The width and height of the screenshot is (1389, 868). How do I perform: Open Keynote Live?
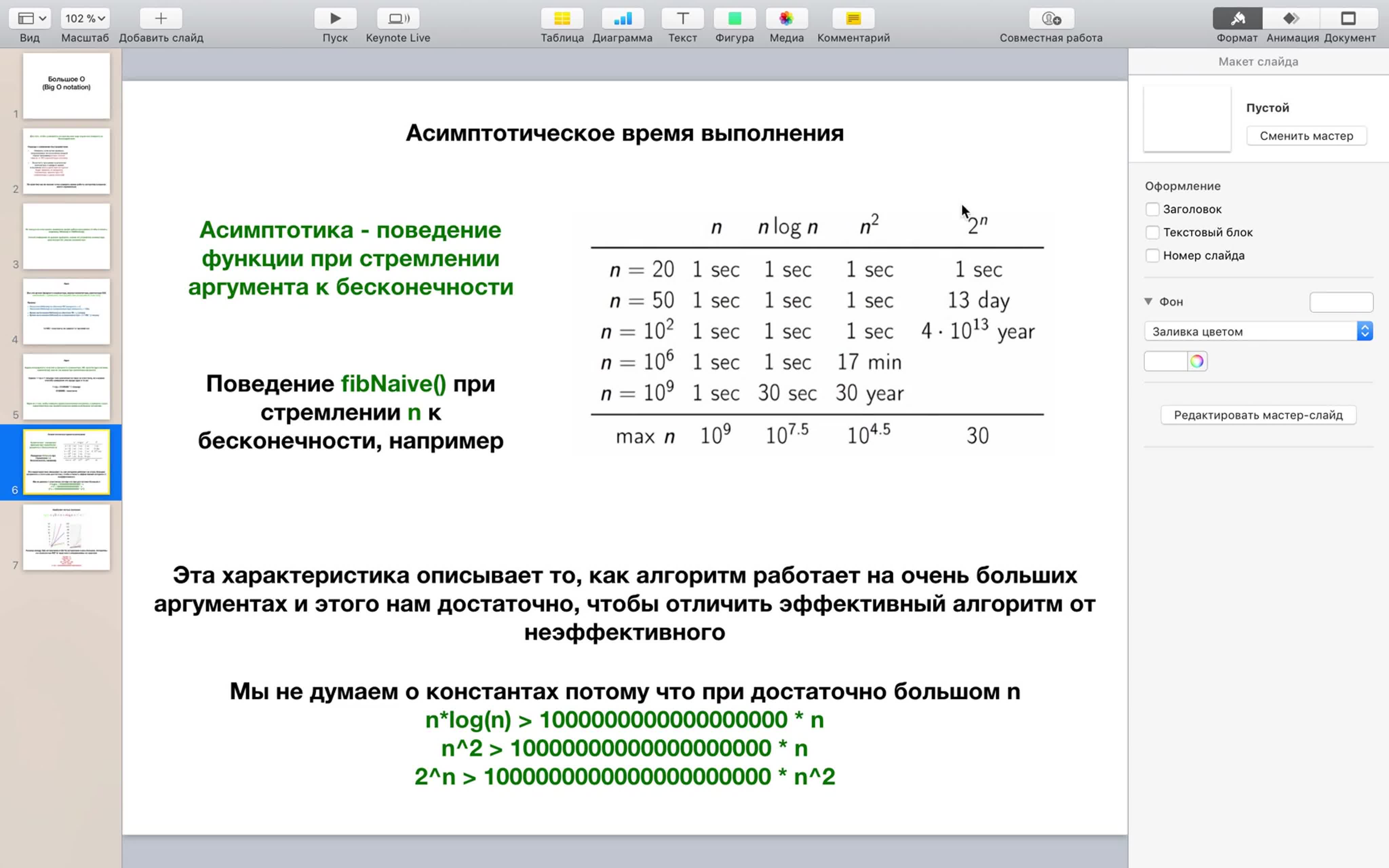coord(398,18)
